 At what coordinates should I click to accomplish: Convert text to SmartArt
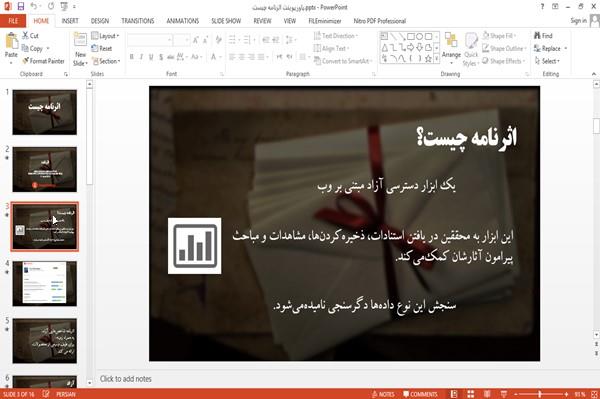tap(342, 61)
